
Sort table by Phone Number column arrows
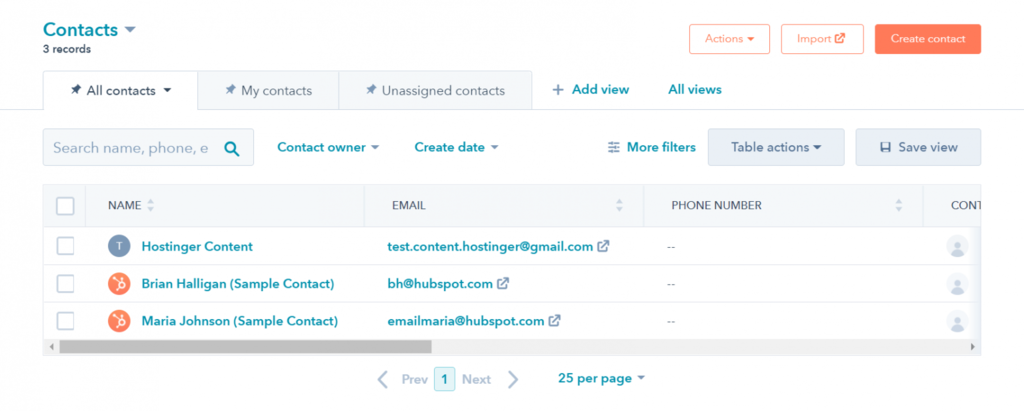(x=899, y=205)
